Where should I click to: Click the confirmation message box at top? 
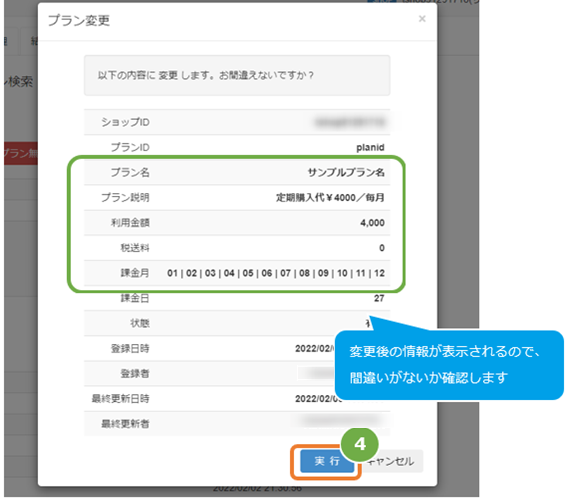pyautogui.click(x=237, y=75)
